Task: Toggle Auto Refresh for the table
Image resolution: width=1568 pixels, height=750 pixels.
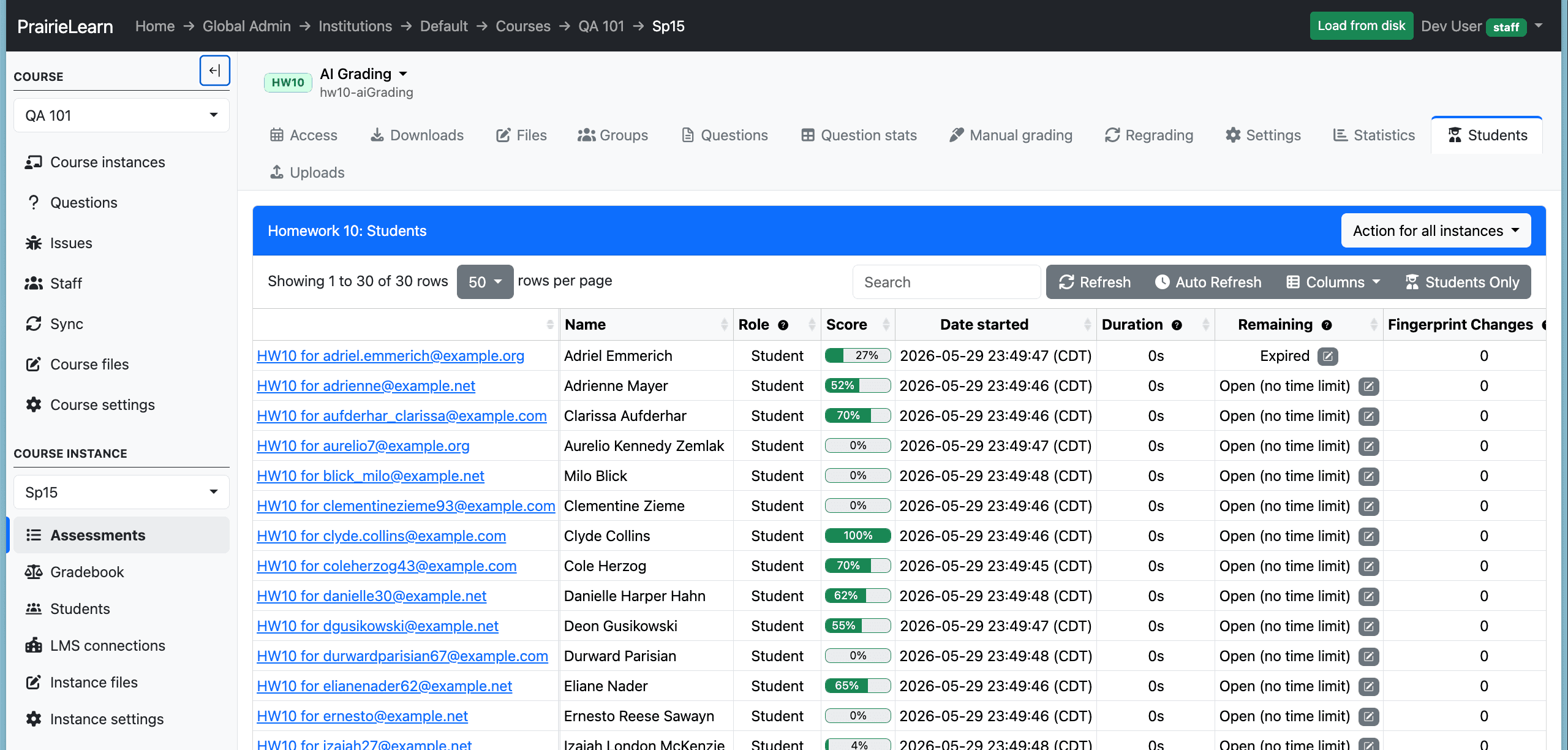Action: pos(1208,282)
